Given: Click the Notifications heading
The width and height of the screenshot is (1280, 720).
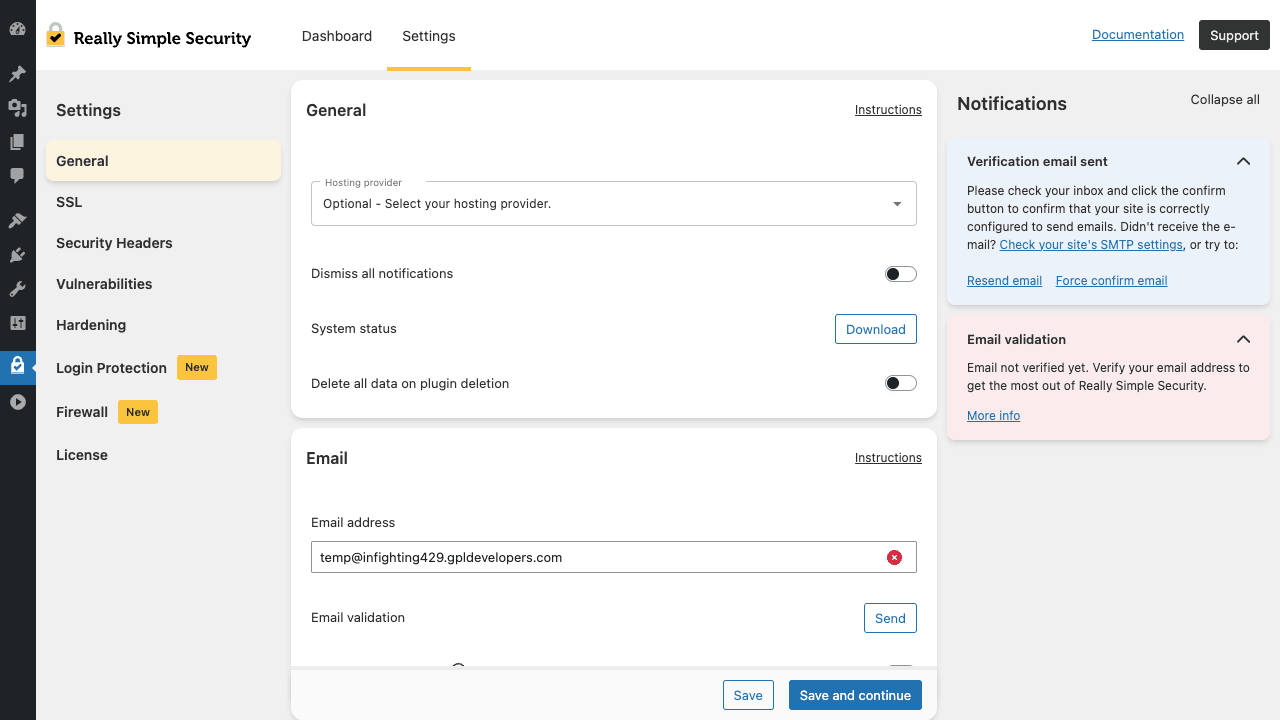Looking at the screenshot, I should (x=1012, y=104).
